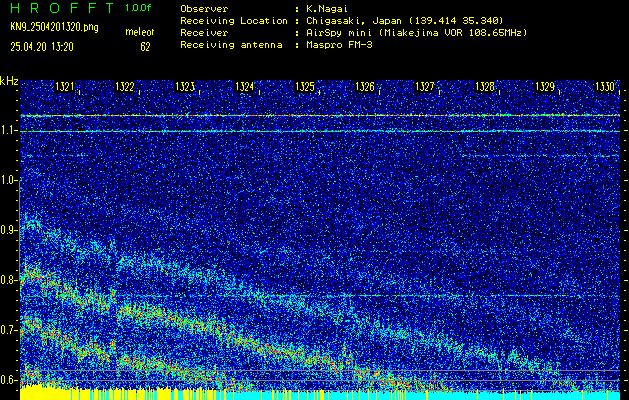Image resolution: width=629 pixels, height=400 pixels.
Task: Click the Receiving Location label
Action: coord(234,21)
